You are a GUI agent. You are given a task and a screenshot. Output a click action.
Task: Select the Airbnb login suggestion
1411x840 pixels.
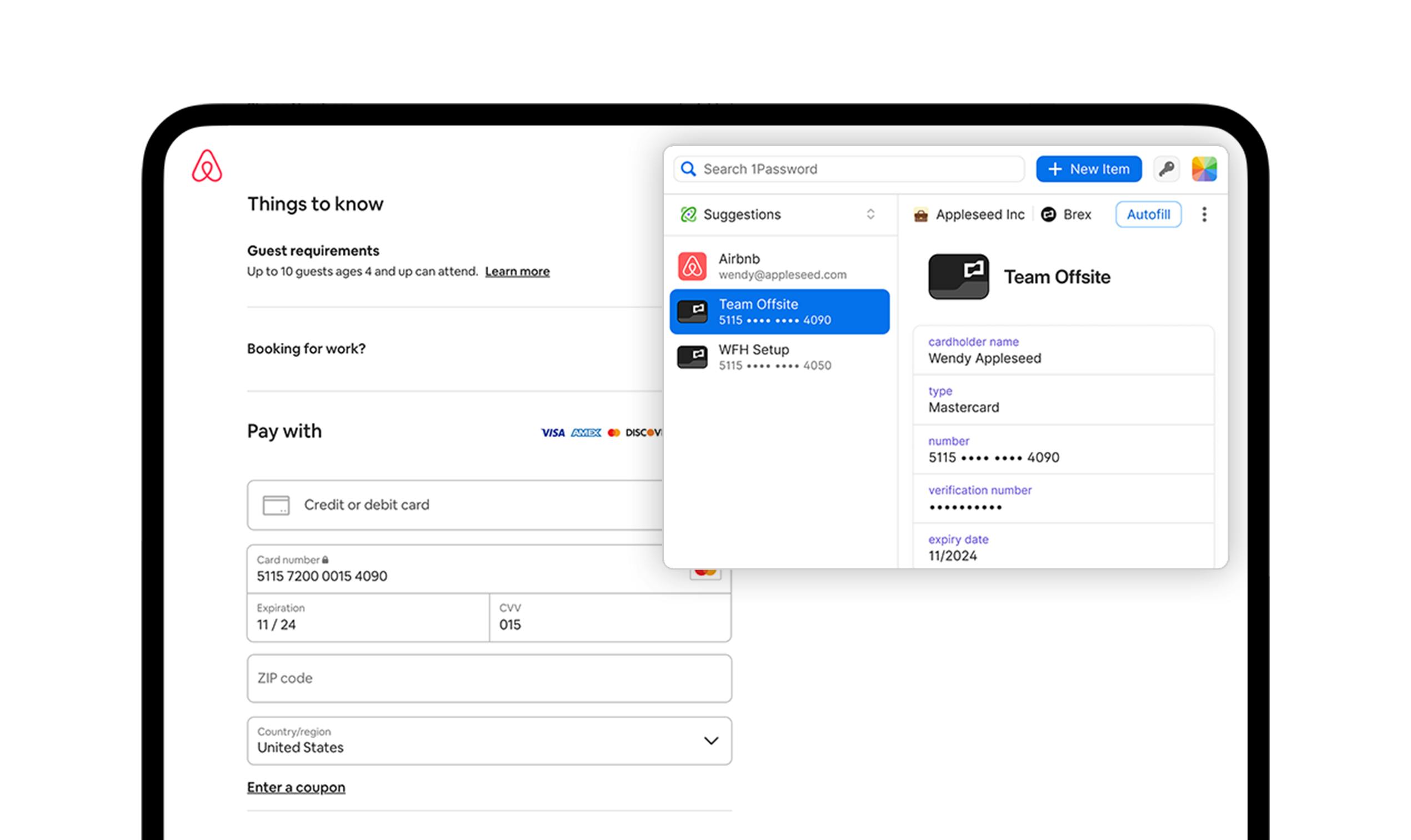click(x=779, y=267)
